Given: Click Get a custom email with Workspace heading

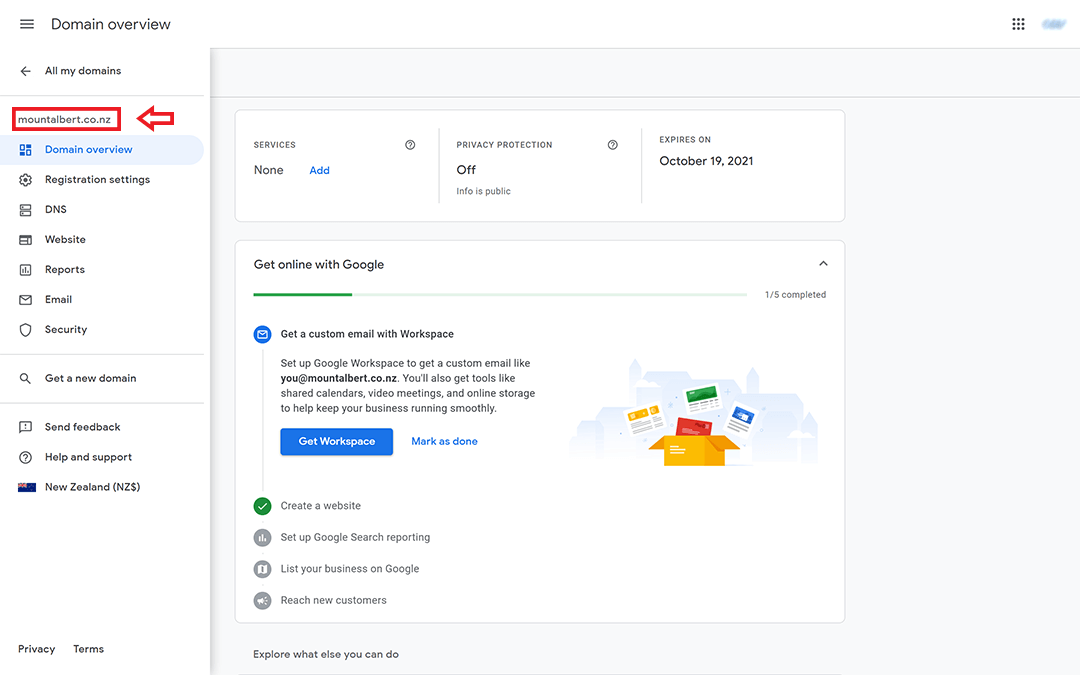Looking at the screenshot, I should pos(367,334).
